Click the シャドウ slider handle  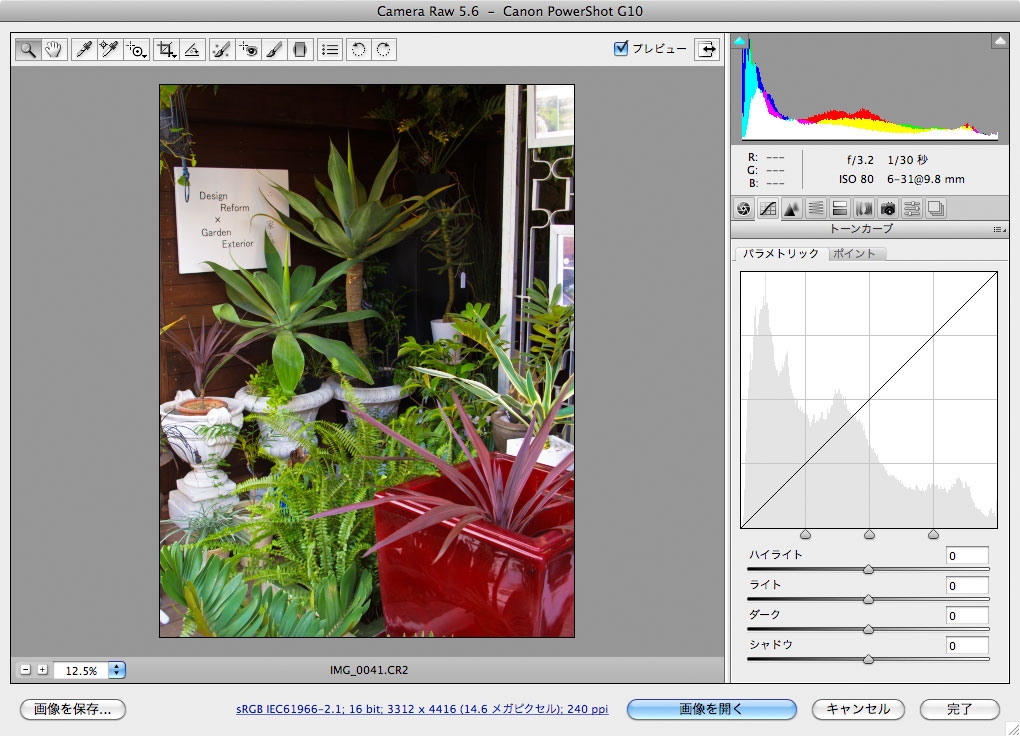(x=868, y=659)
